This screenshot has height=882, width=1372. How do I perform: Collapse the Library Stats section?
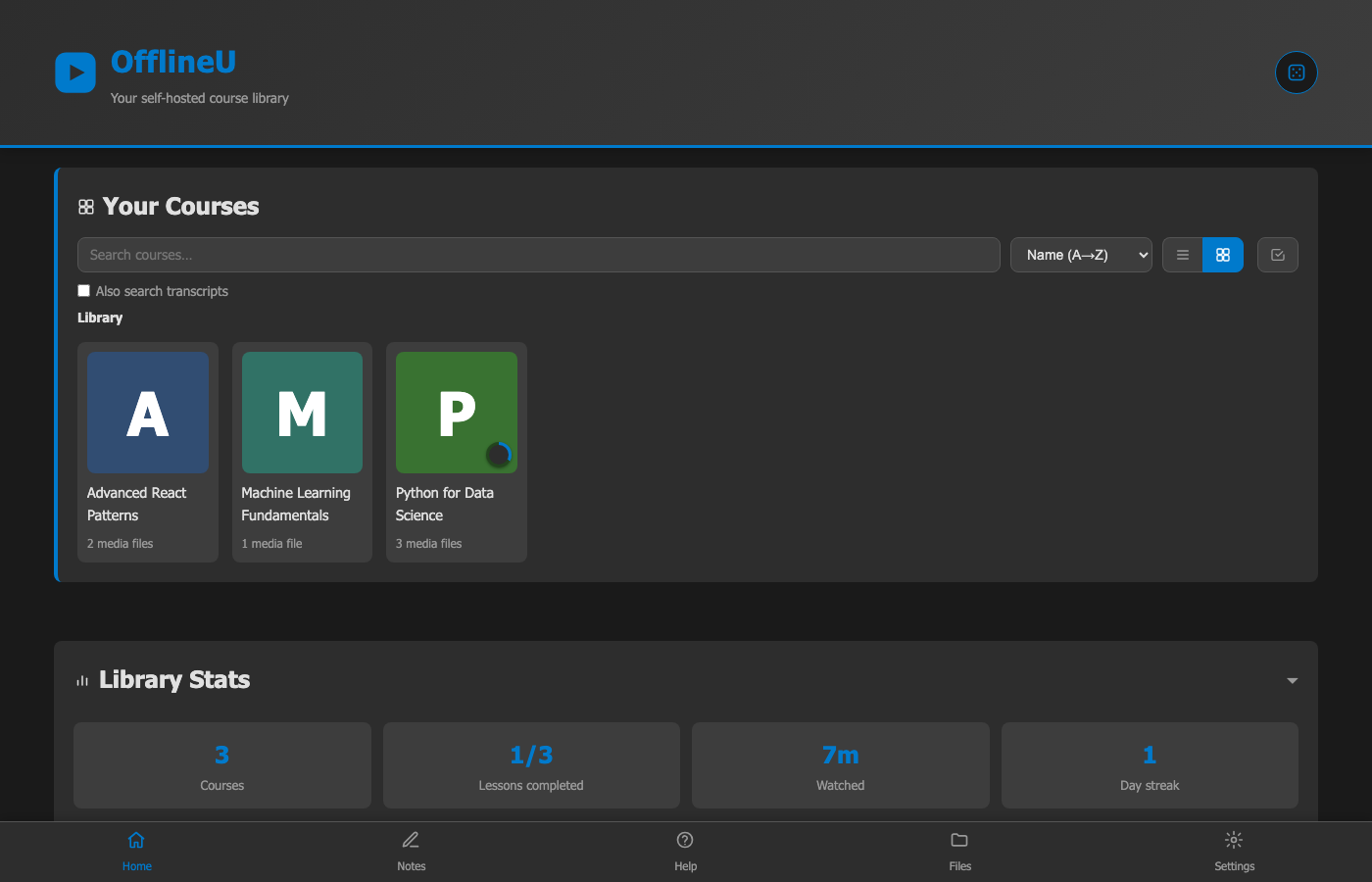click(1292, 680)
